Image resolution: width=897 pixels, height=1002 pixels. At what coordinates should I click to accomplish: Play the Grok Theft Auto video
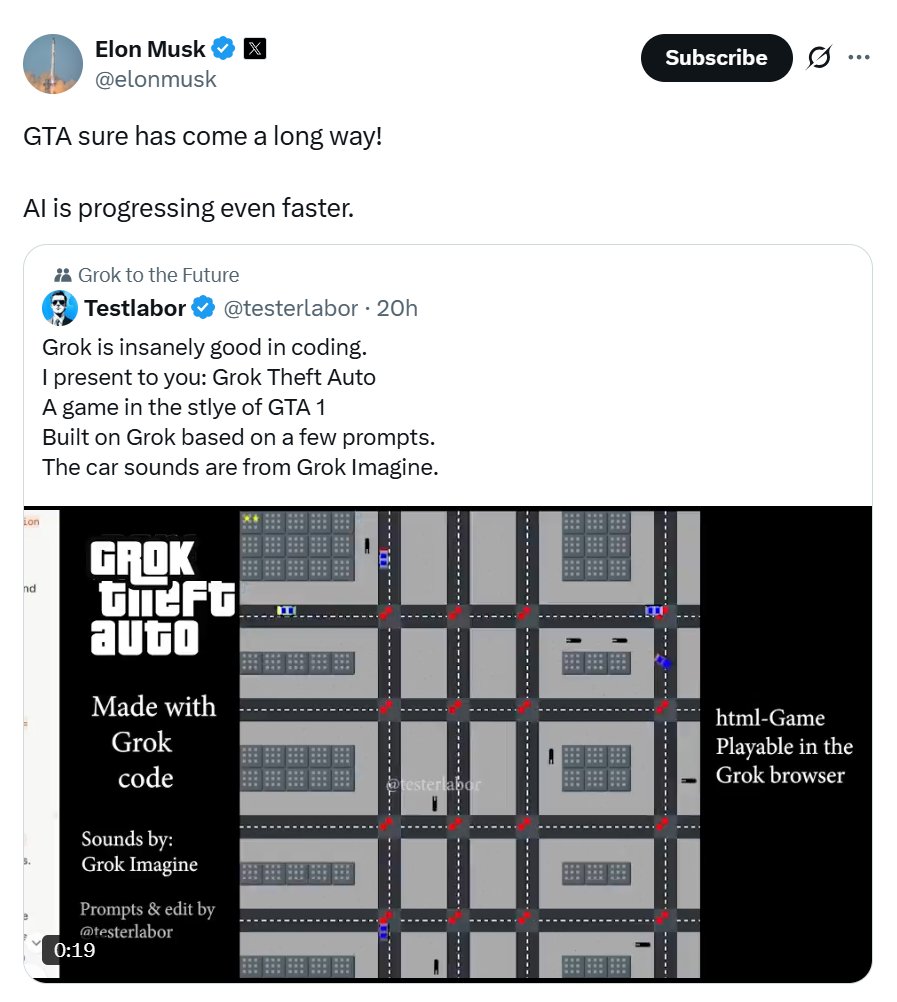448,744
